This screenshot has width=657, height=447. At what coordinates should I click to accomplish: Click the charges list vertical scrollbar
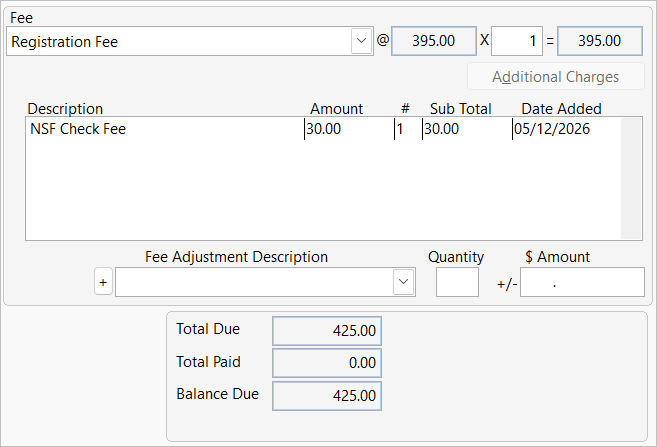click(x=631, y=178)
